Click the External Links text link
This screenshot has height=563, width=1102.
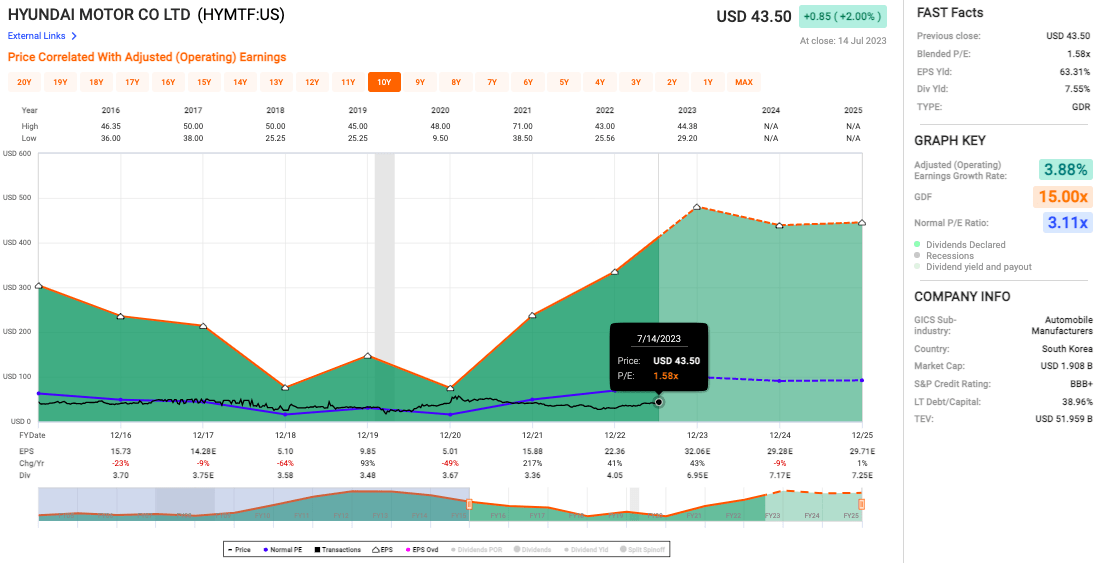tap(37, 36)
